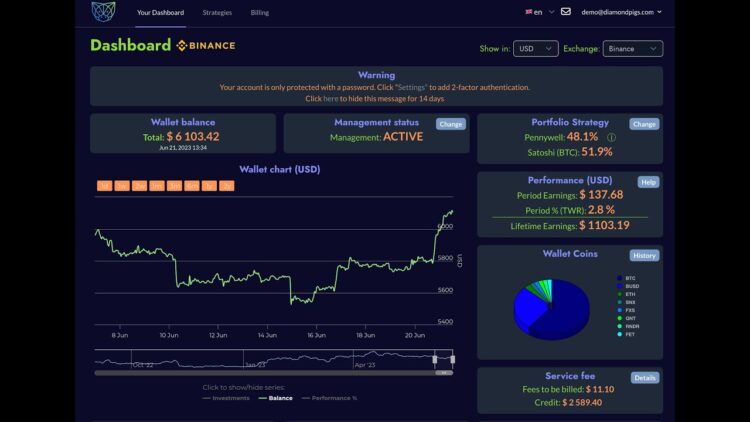Viewport: 750px width, 422px height.
Task: Click the Diamond Pigs logo icon
Action: [x=103, y=12]
